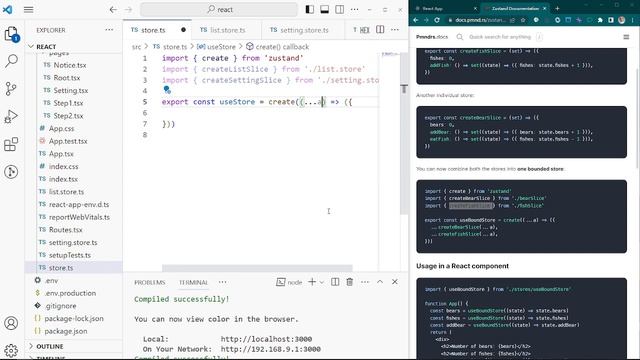Toggle the primary side bar layout icon

310,9
